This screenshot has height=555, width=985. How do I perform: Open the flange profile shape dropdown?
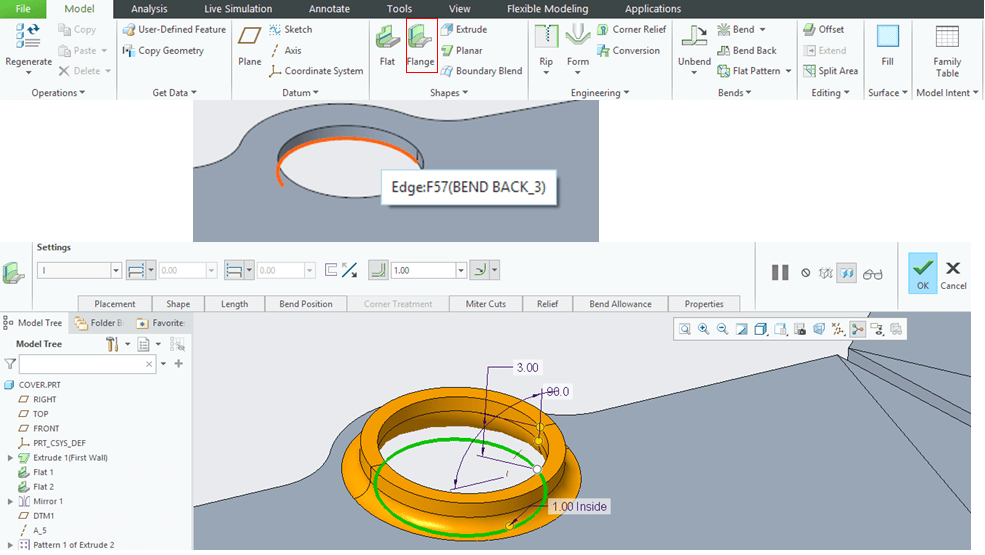coord(116,270)
